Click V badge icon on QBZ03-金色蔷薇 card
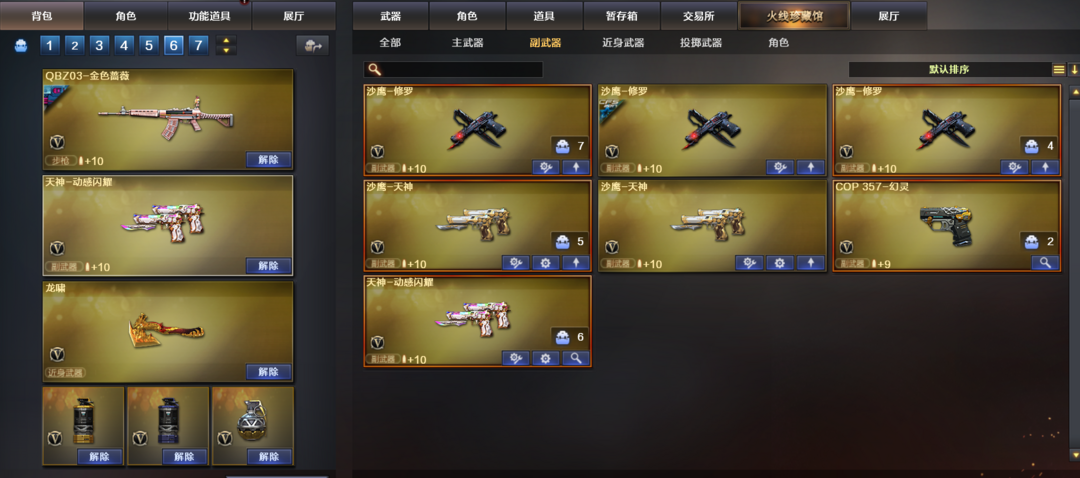1080x478 pixels. pyautogui.click(x=57, y=143)
